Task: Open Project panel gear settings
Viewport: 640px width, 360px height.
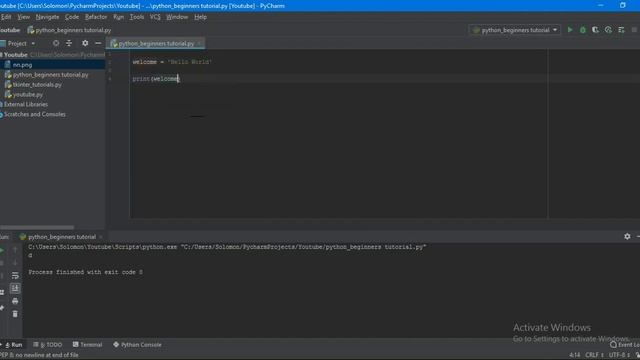Action: (85, 43)
